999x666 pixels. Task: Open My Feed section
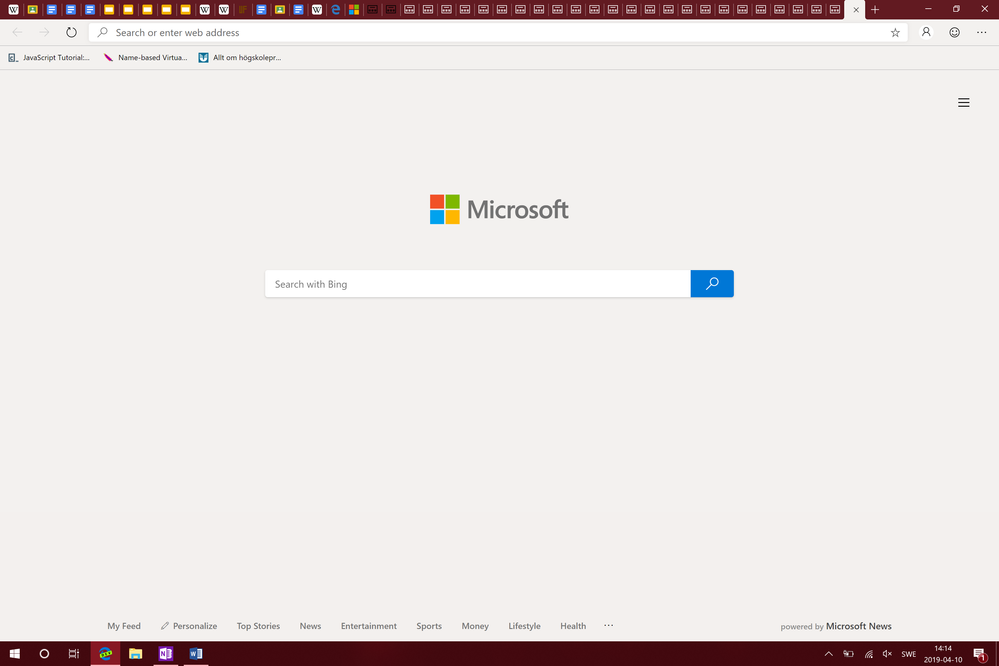tap(124, 626)
